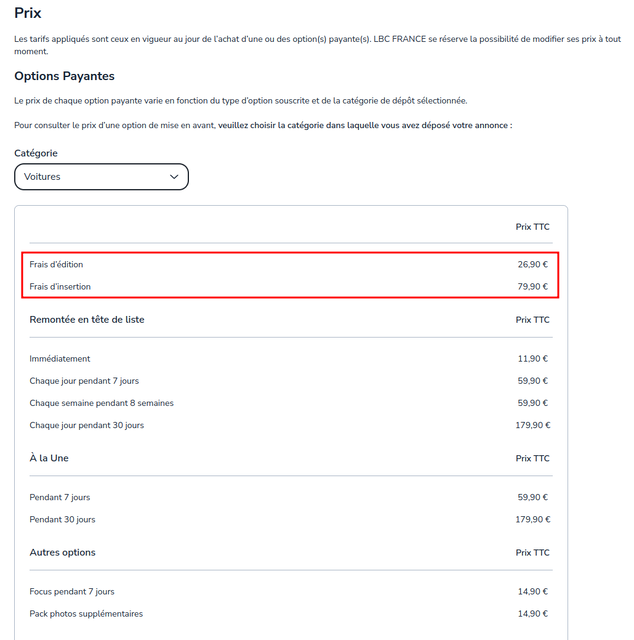Click the chevron arrow in category selector
Screen dimensions: 634x640
point(174,177)
